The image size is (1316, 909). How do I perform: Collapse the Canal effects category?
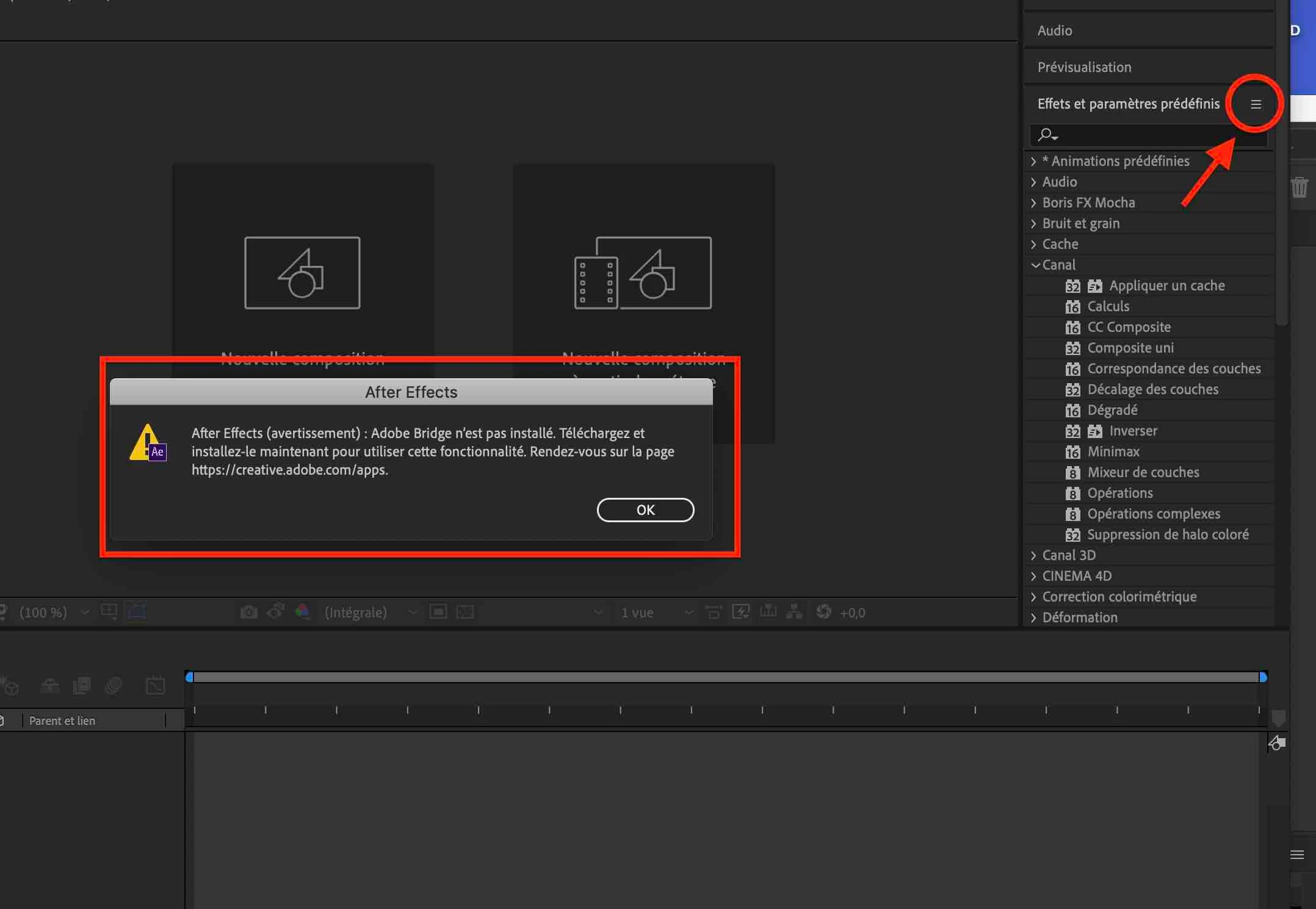point(1035,265)
